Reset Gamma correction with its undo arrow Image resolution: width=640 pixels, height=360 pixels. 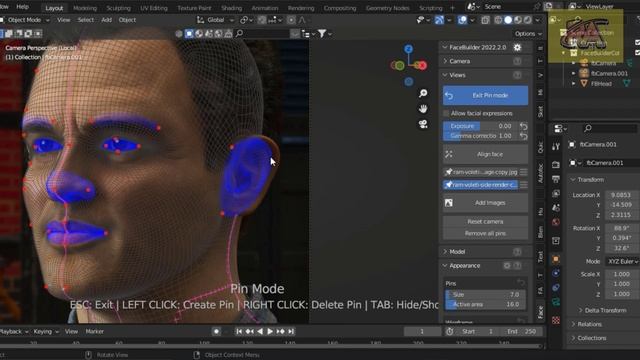524,136
